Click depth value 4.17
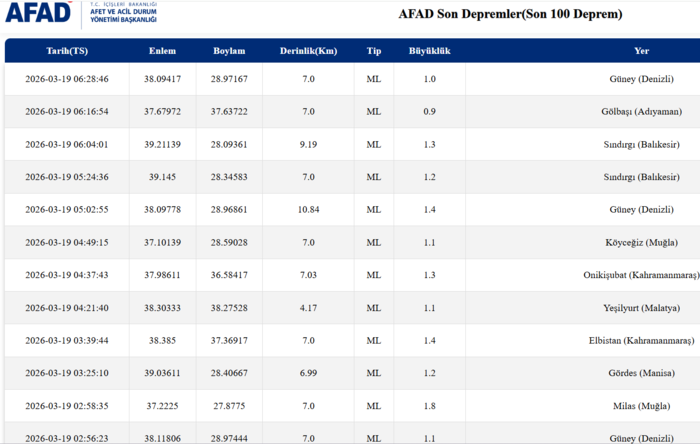This screenshot has width=700, height=444. (308, 308)
